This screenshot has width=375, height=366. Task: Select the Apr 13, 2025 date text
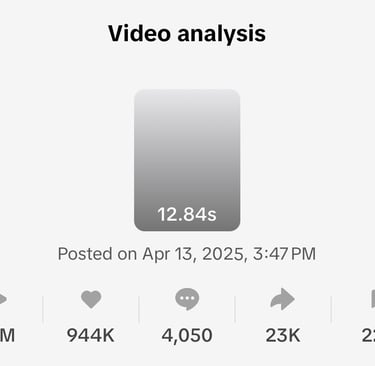pos(194,254)
